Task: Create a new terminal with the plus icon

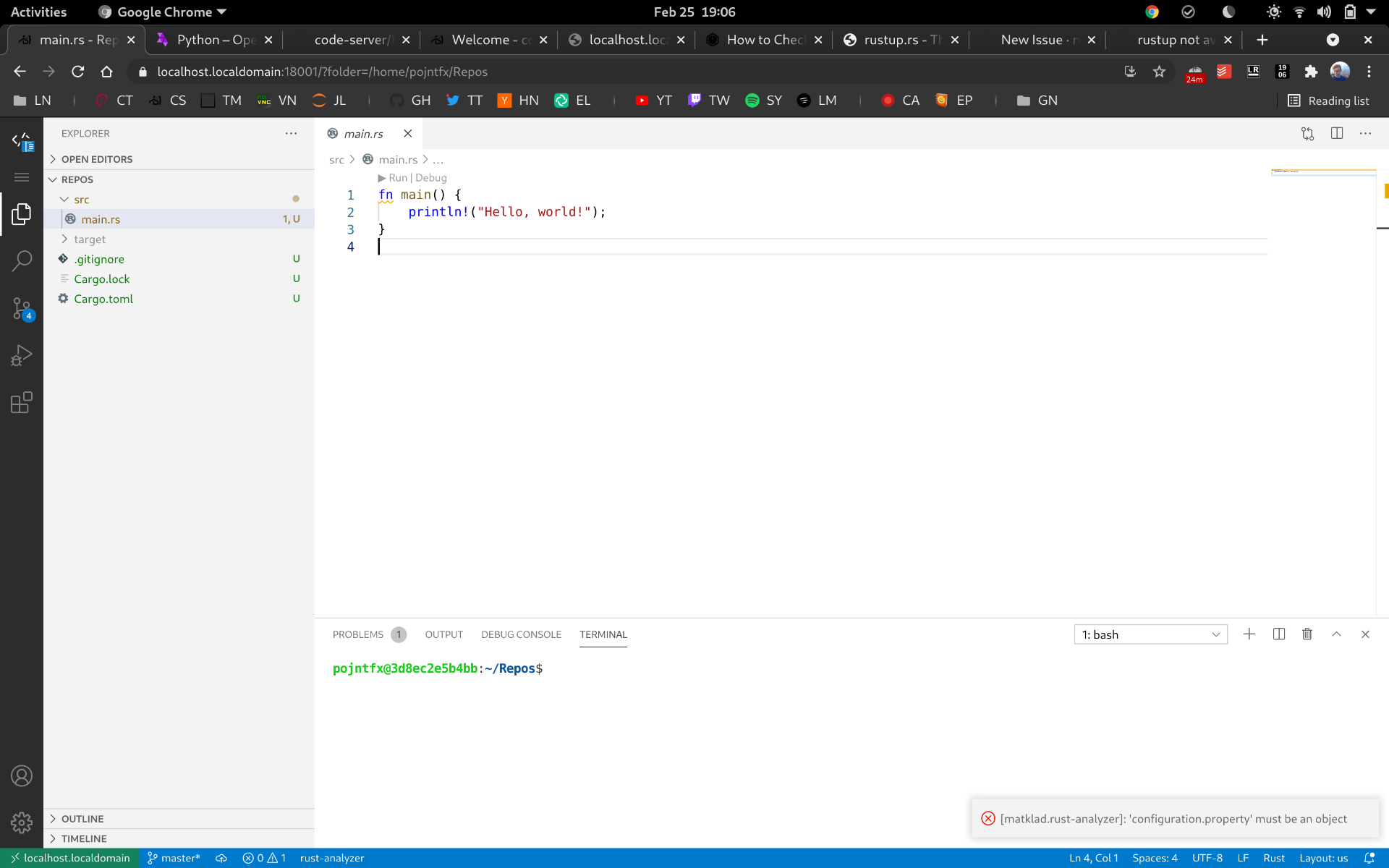Action: click(1249, 634)
